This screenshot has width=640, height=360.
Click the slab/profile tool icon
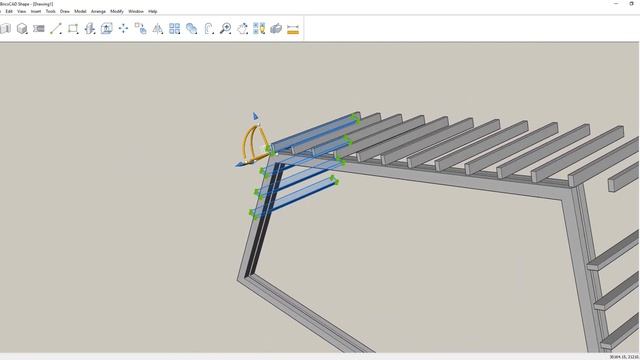[x=39, y=28]
